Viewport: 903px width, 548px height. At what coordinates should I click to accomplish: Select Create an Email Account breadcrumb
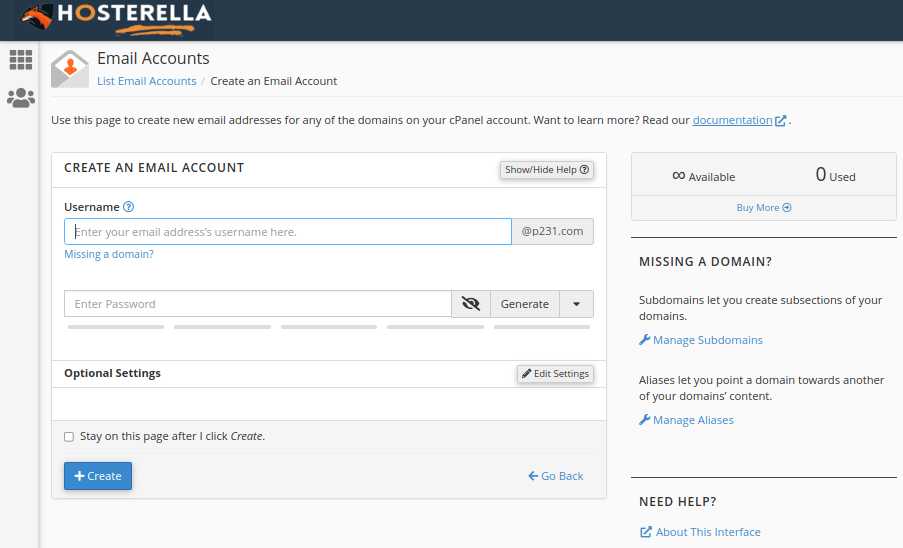coord(273,81)
